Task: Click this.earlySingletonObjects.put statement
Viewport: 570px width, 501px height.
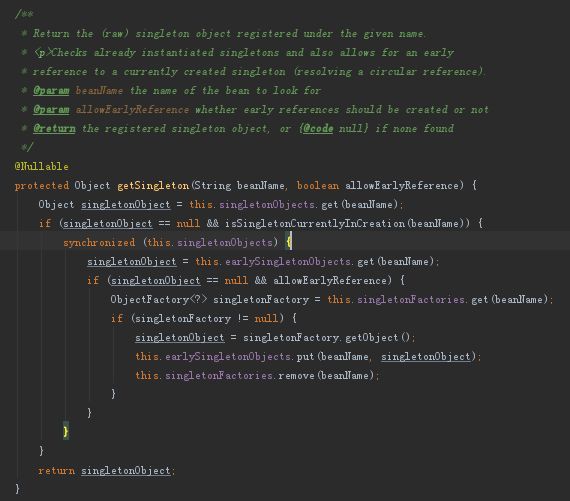Action: point(308,356)
